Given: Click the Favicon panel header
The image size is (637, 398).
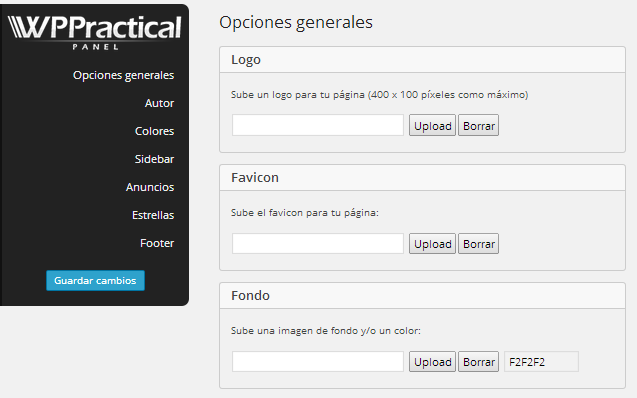Looking at the screenshot, I should (x=422, y=177).
